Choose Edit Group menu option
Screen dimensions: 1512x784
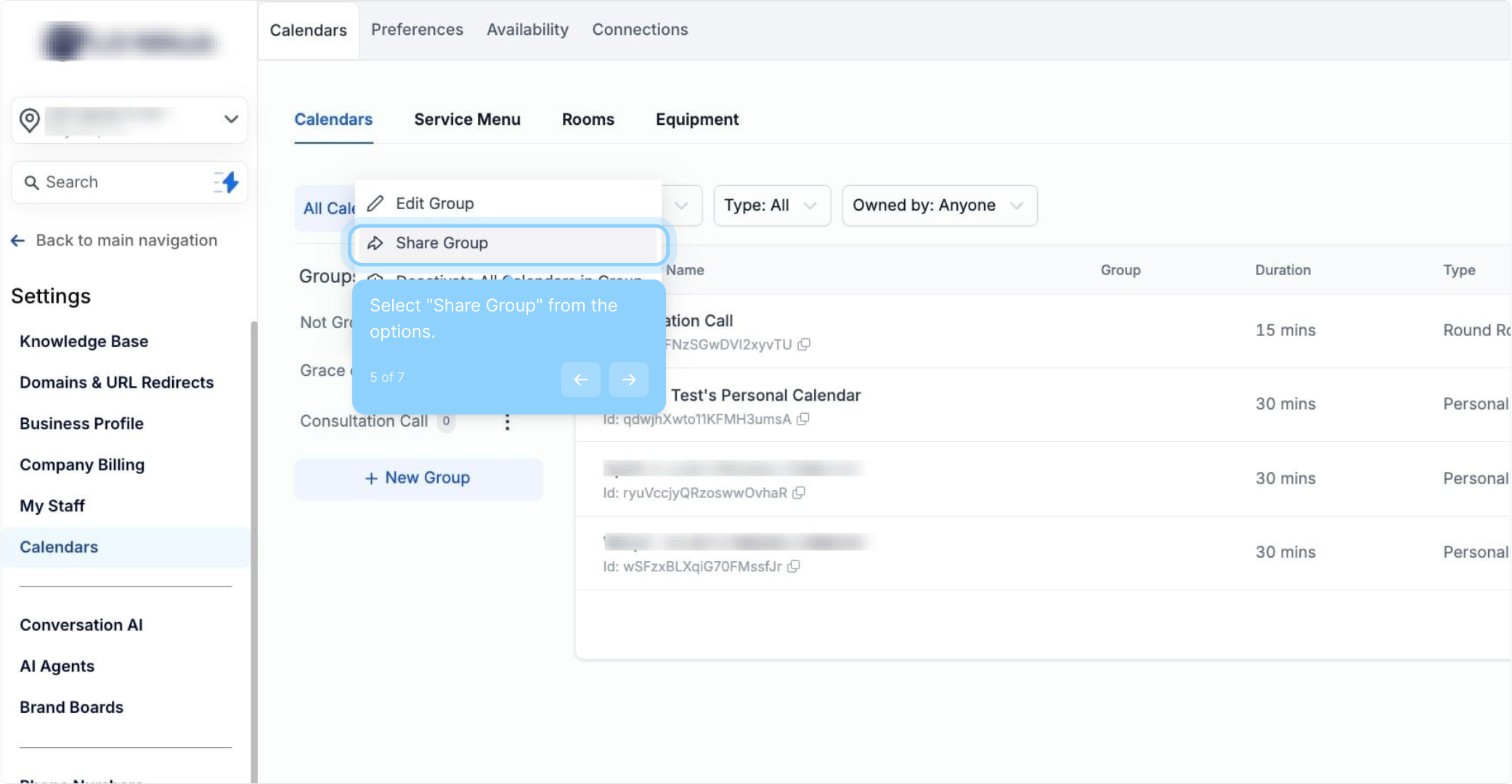pos(435,203)
